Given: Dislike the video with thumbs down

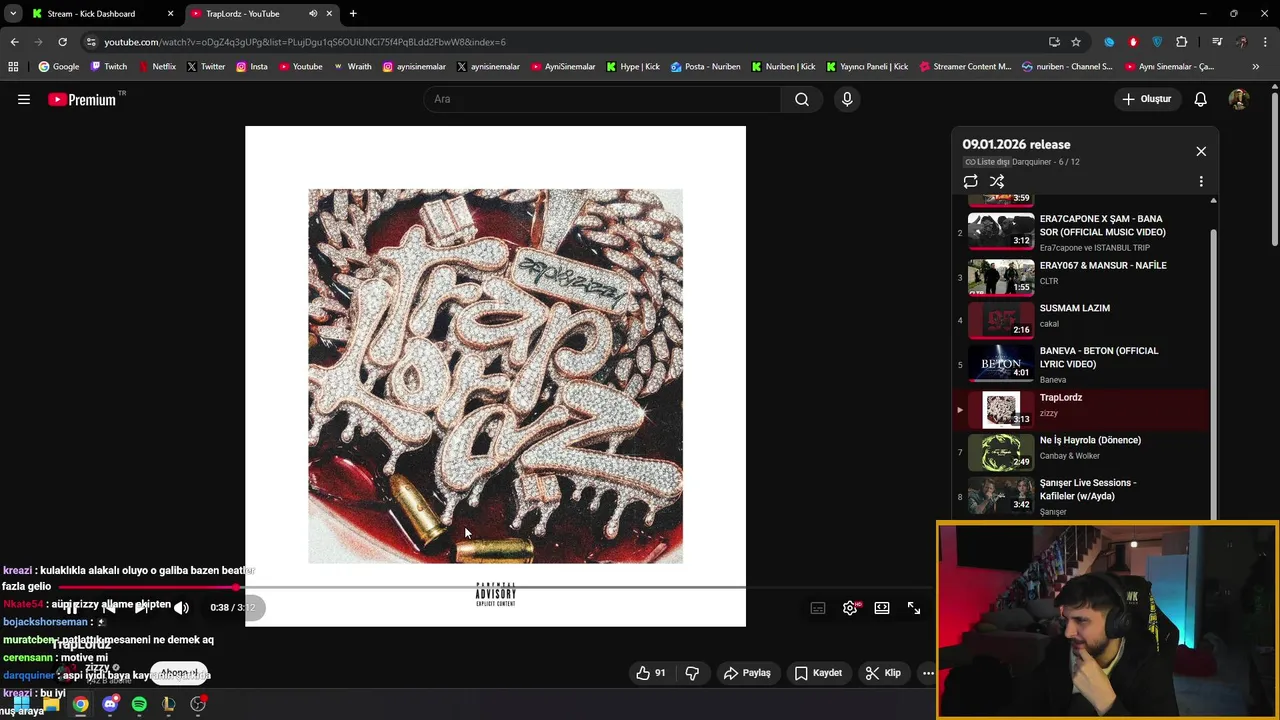Looking at the screenshot, I should pos(692,673).
